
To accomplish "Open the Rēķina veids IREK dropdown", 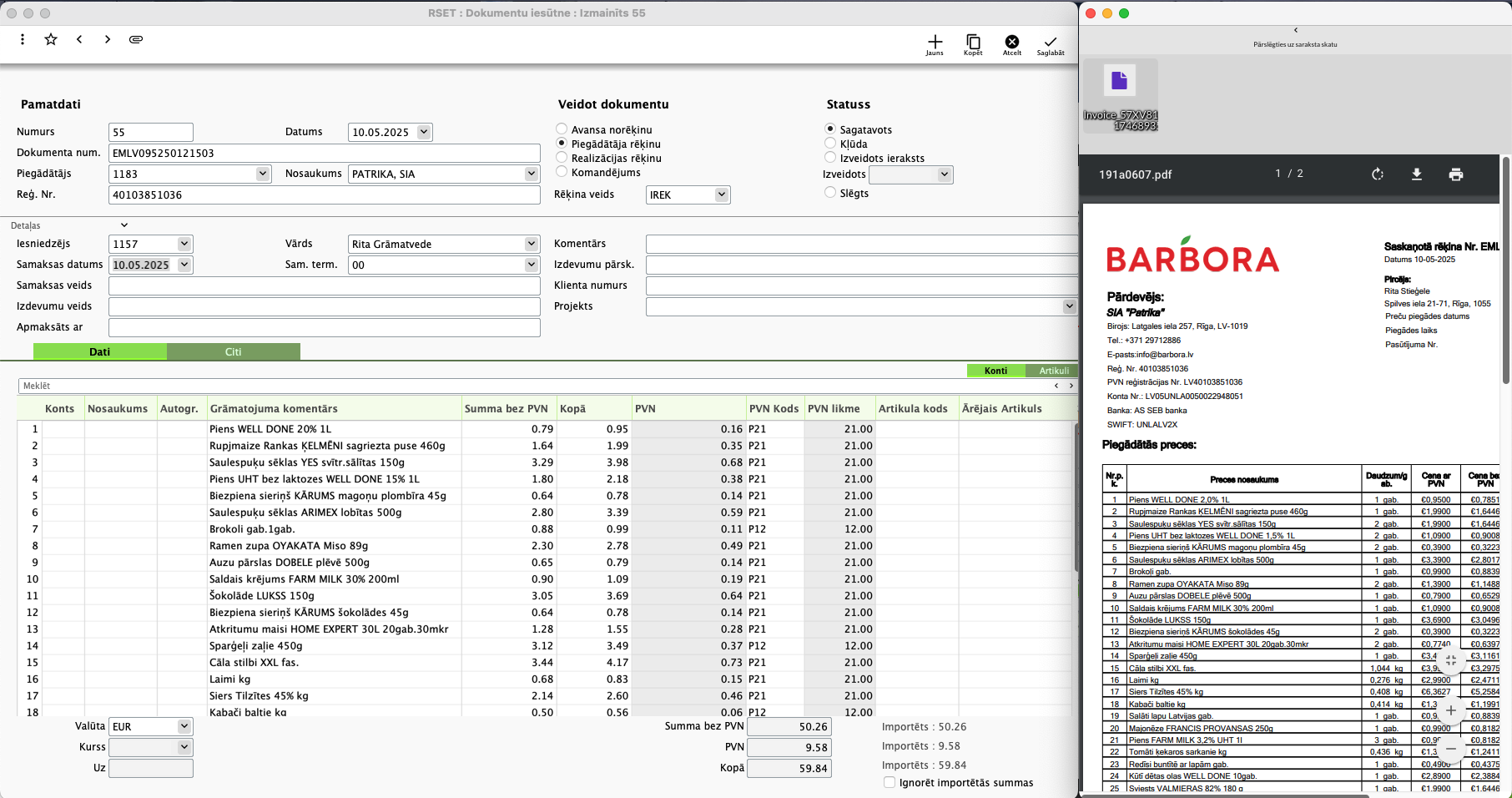I will [x=722, y=194].
